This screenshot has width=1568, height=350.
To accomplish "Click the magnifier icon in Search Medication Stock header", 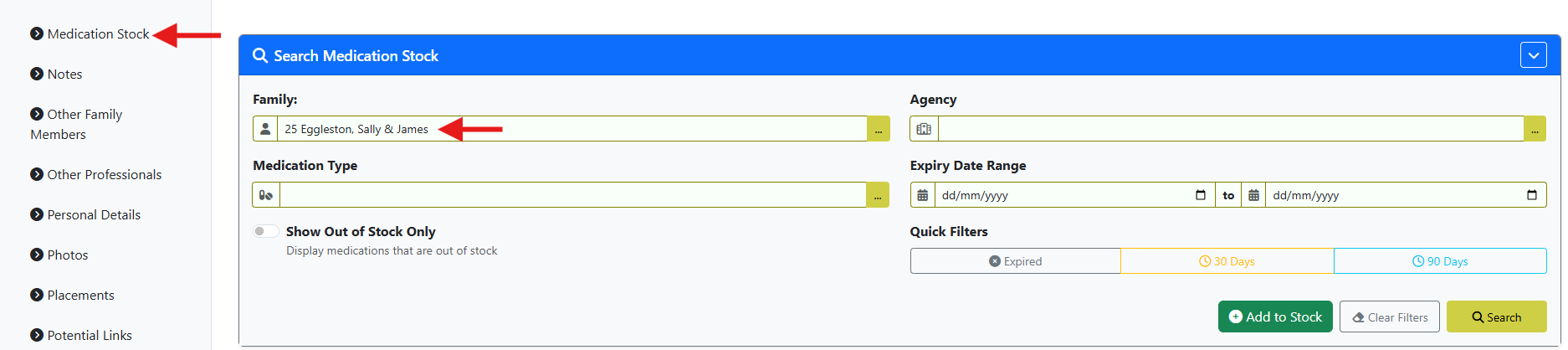I will click(x=260, y=55).
